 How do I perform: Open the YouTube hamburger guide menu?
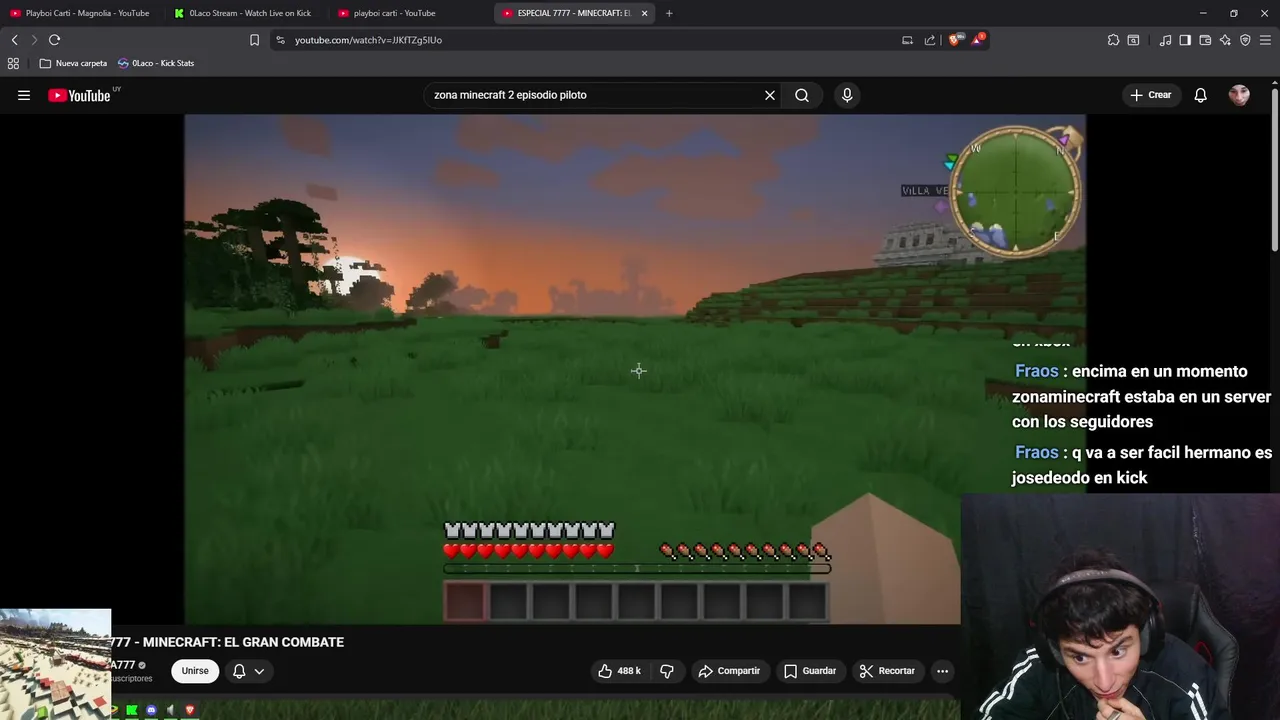click(24, 95)
